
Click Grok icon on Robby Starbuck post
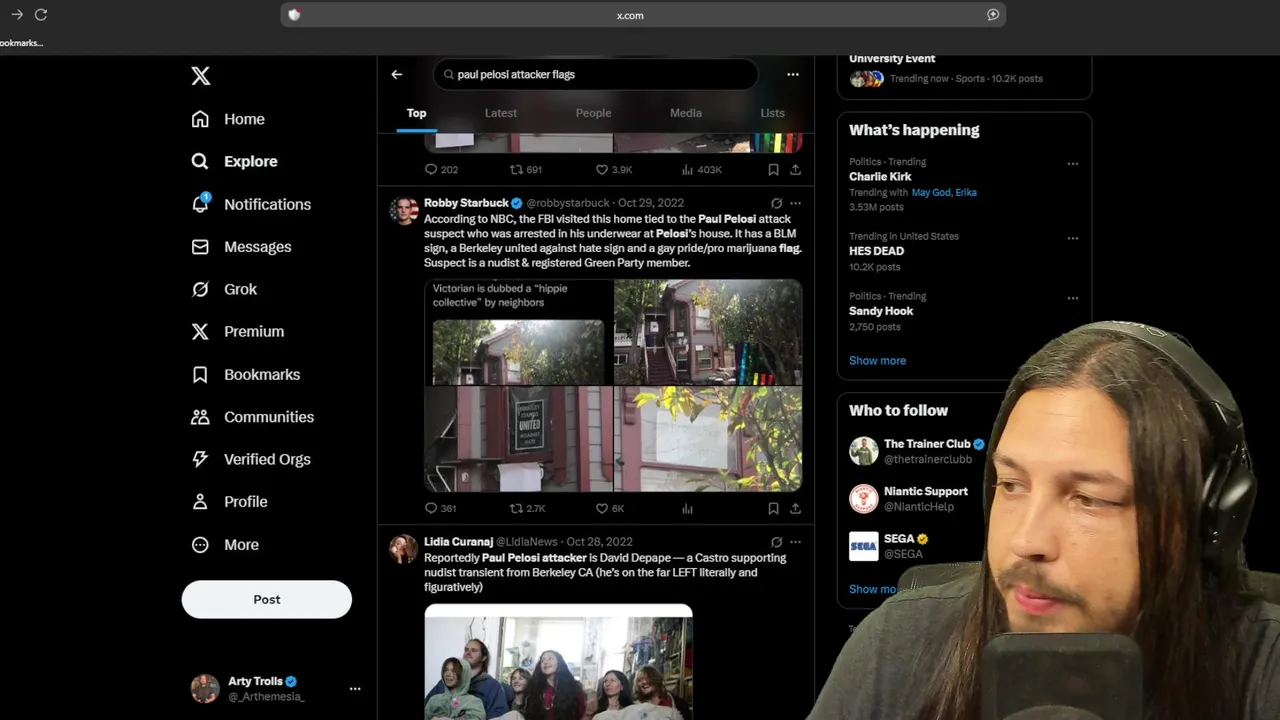tap(776, 203)
